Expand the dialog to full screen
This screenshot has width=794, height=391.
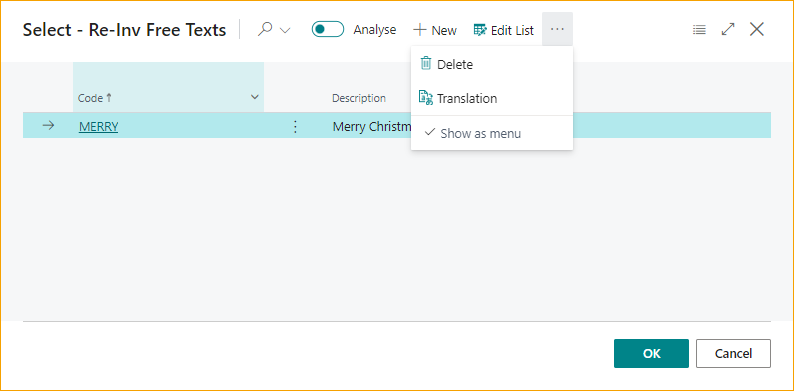point(728,29)
